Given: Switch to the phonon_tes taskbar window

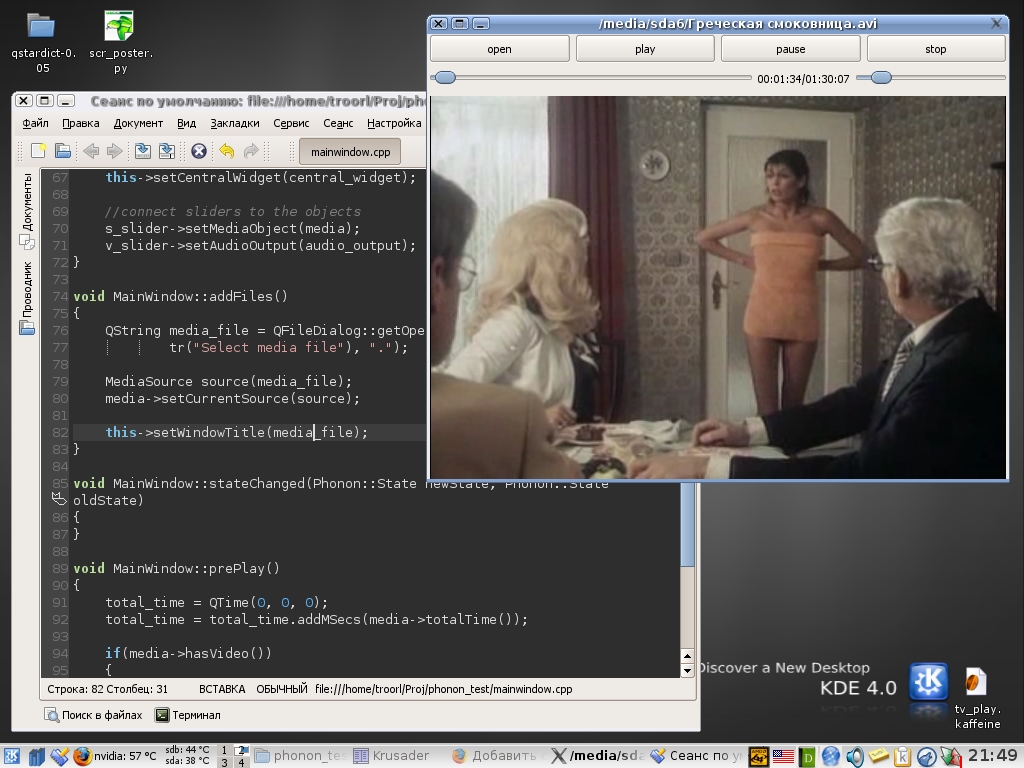Looking at the screenshot, I should [x=300, y=756].
